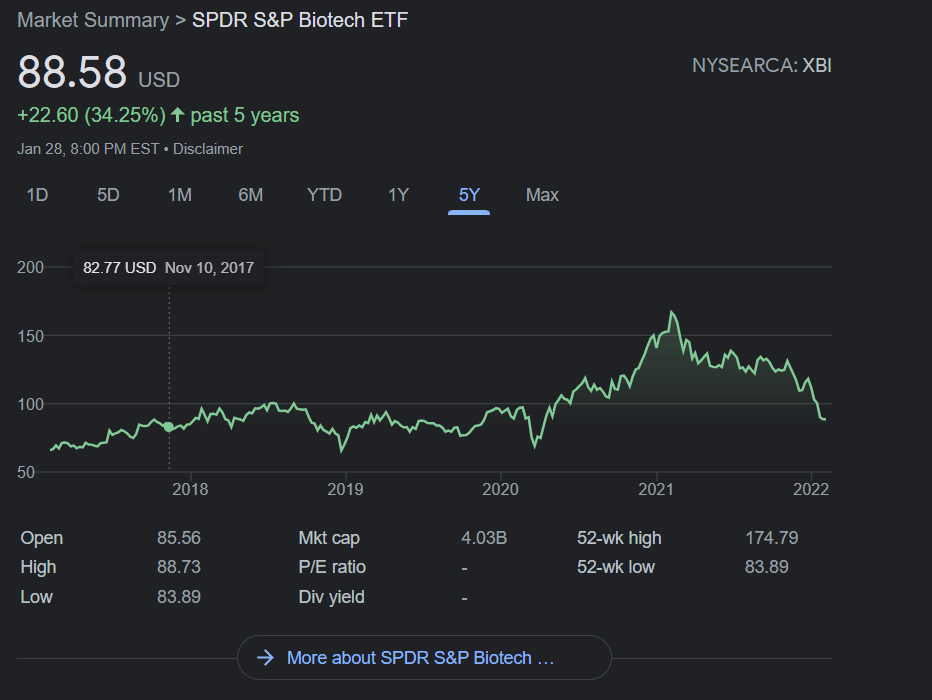
Task: Select the active 5Y range tab
Action: (469, 195)
